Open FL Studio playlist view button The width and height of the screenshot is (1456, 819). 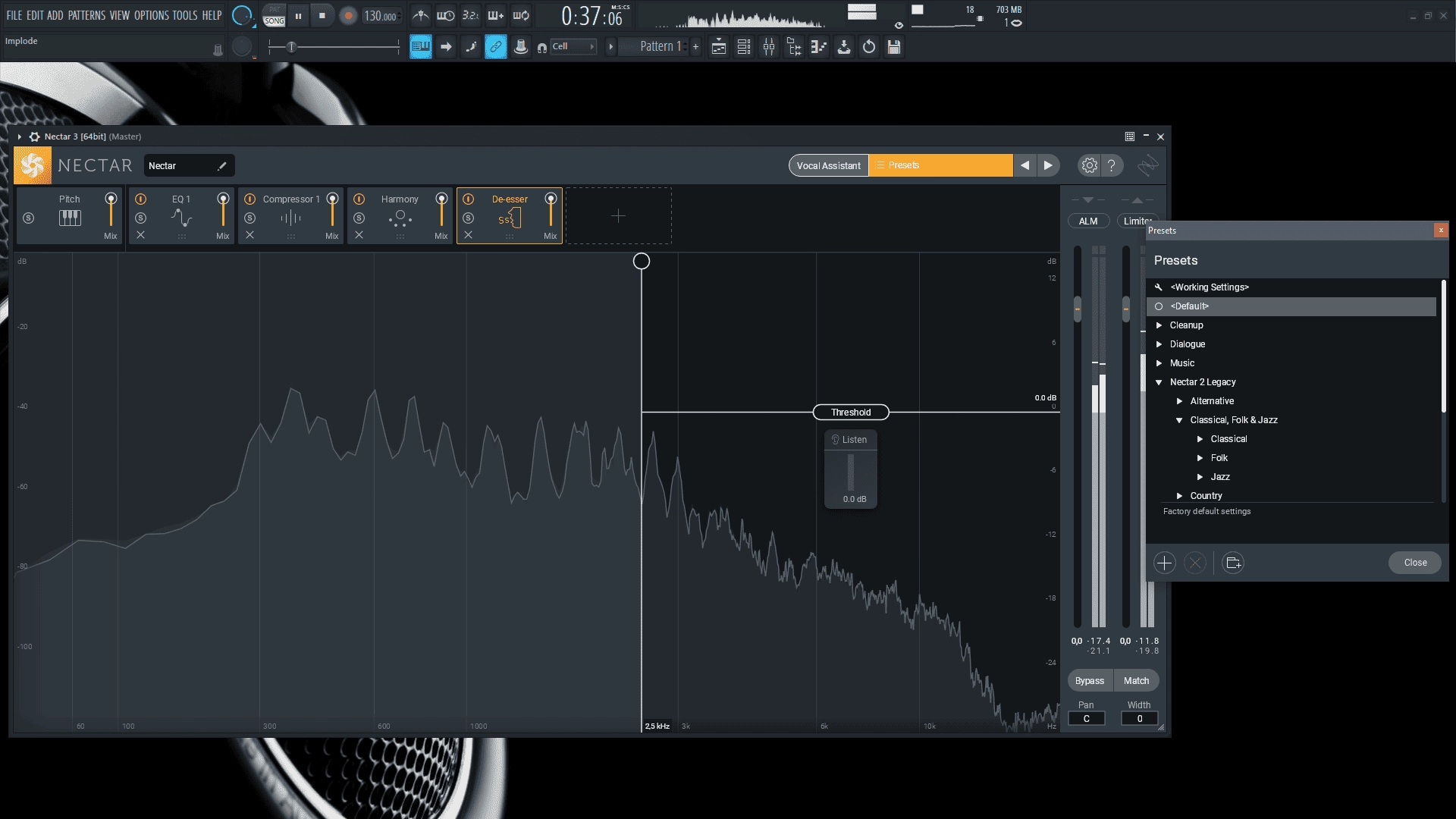point(718,47)
